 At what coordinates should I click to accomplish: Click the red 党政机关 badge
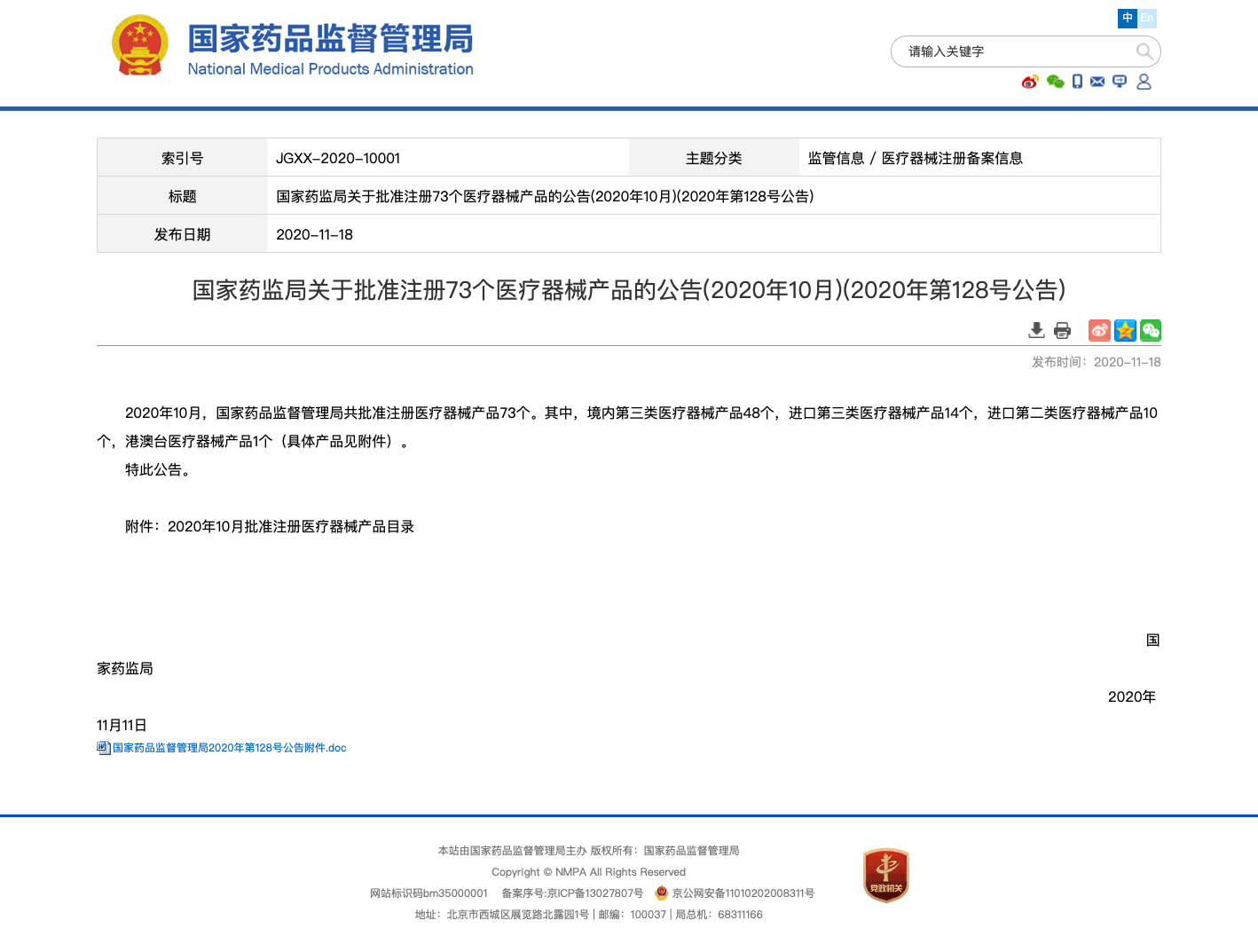(886, 876)
